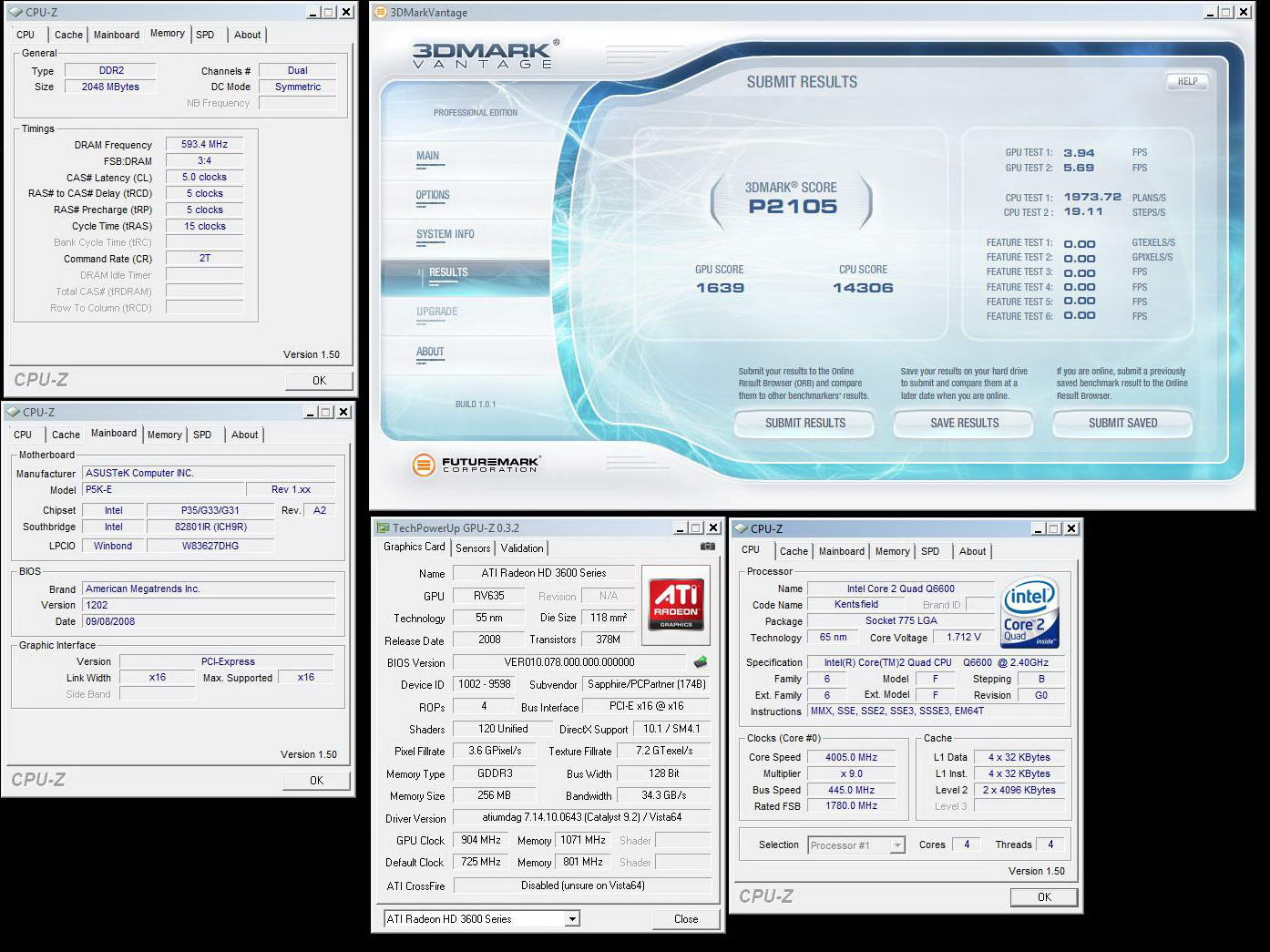Click the Driver Version field in GPU-Z

point(582,817)
